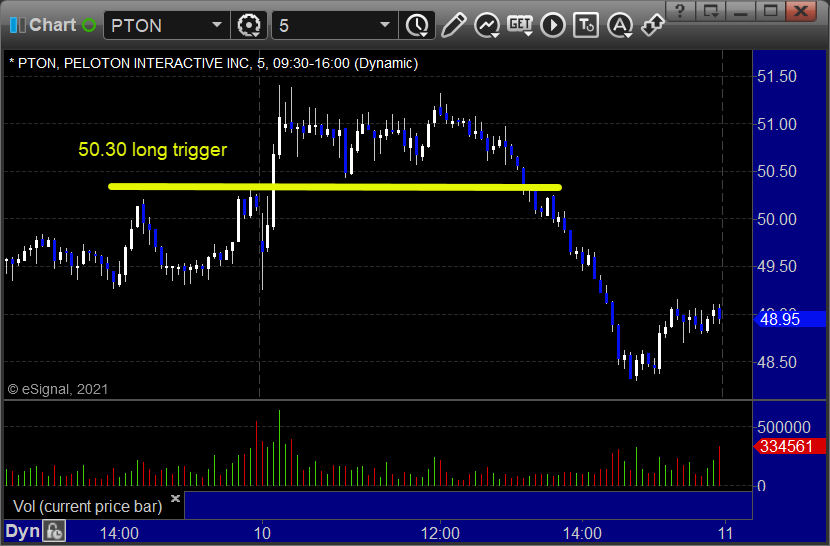
Task: Click the 334561 volume marker
Action: click(789, 446)
